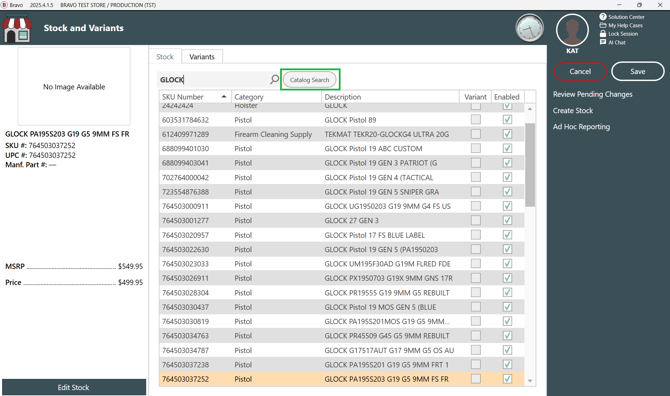This screenshot has width=670, height=396.
Task: Select SKU 612409971289 row
Action: (341, 134)
